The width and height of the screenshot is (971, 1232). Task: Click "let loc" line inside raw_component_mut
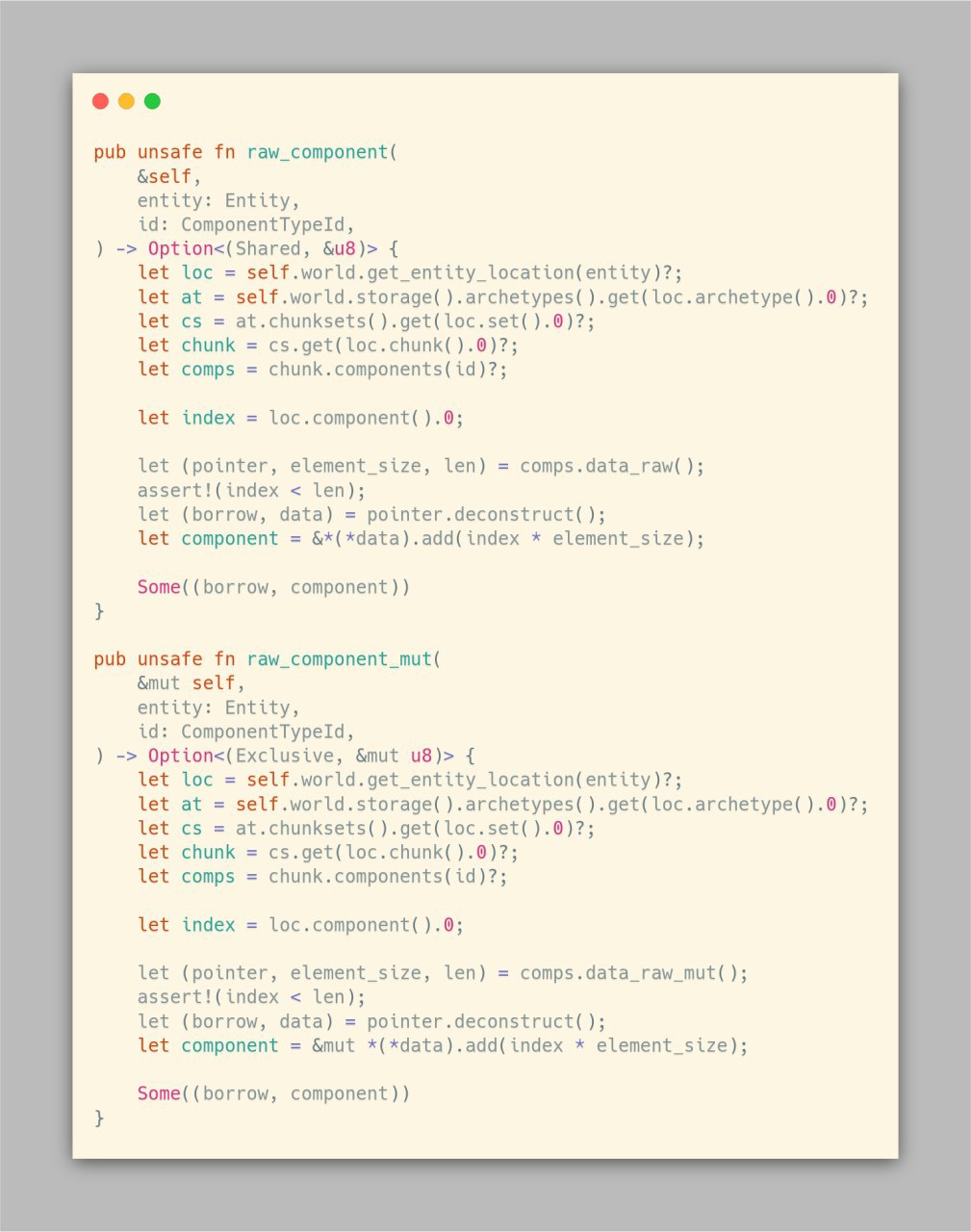(x=410, y=781)
